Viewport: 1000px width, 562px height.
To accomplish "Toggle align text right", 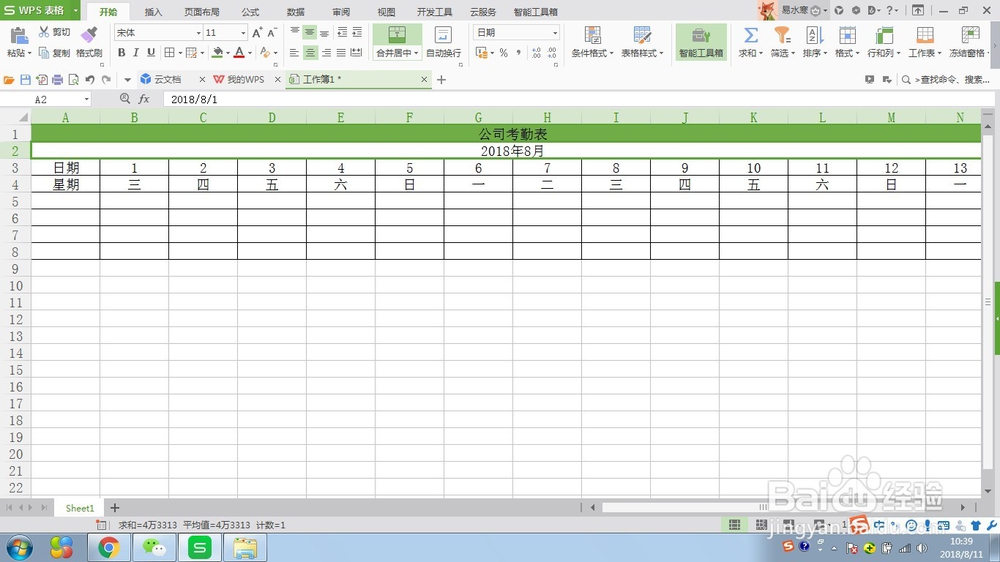I will tap(326, 53).
